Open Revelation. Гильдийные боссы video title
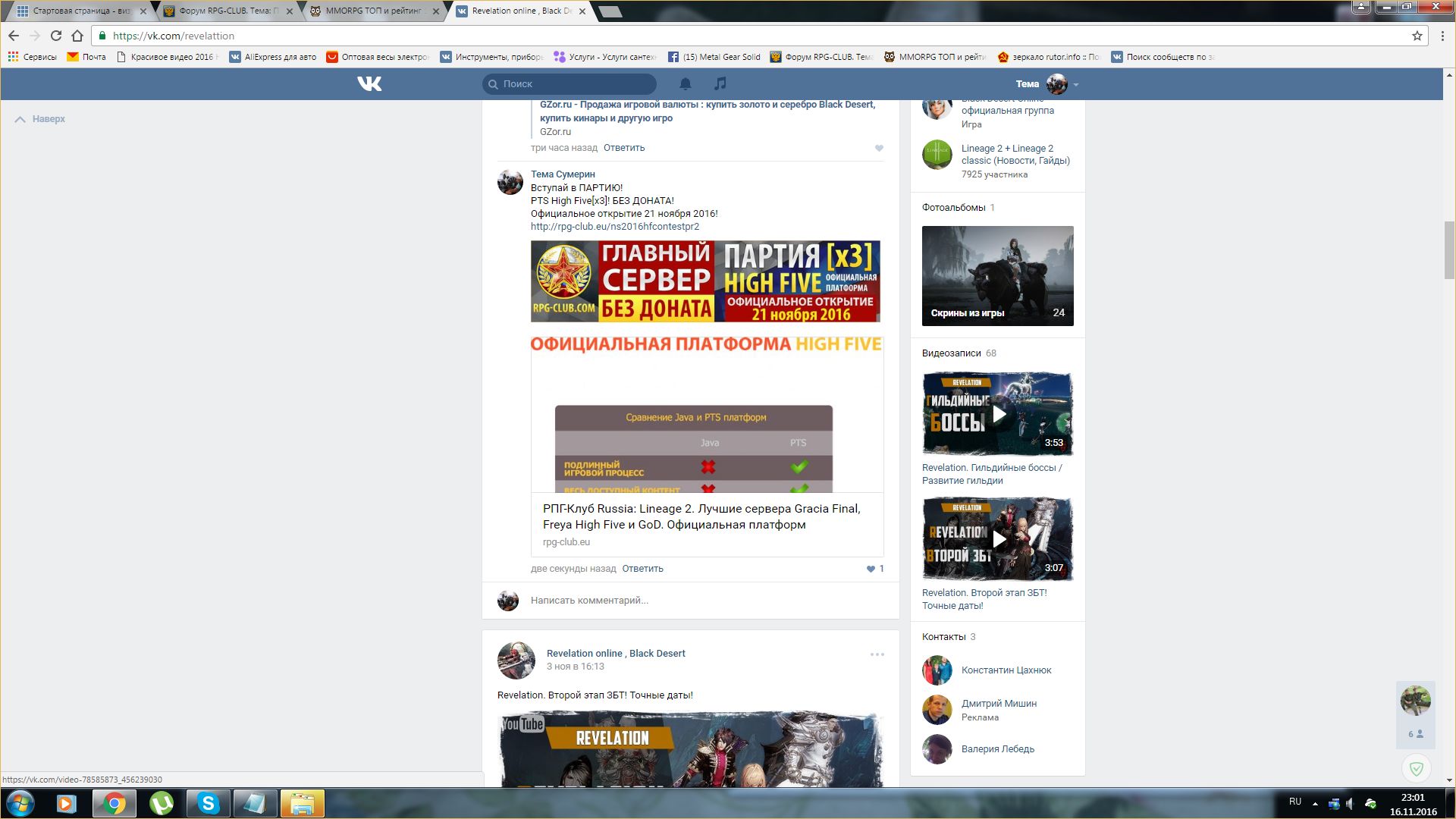 [993, 474]
